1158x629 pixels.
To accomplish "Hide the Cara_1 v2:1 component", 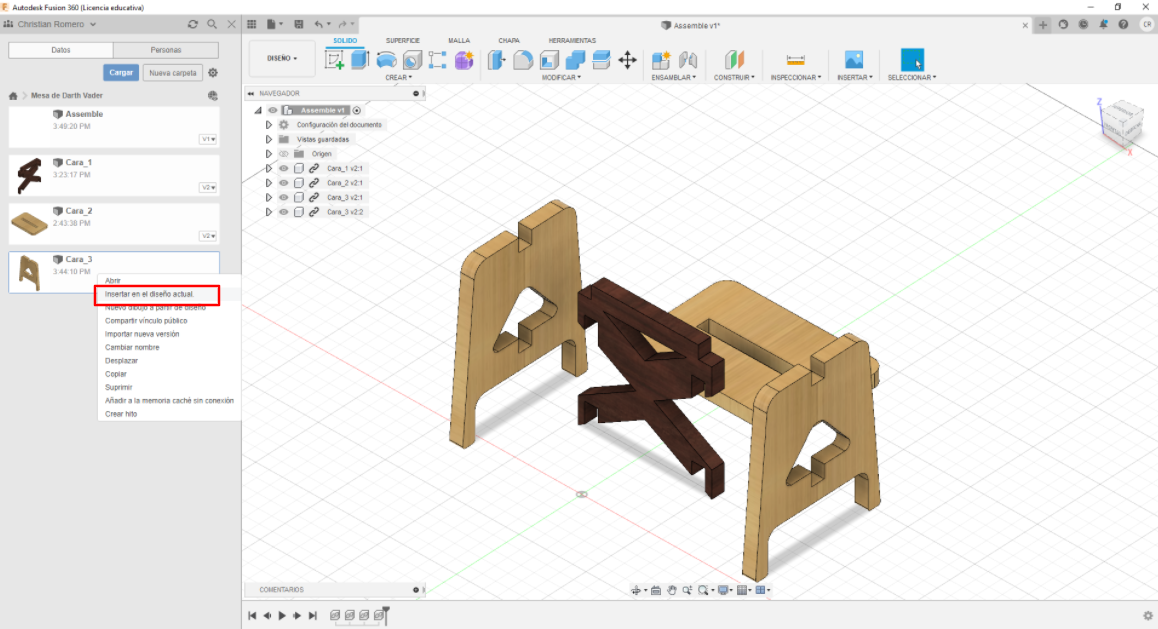I will click(x=284, y=168).
